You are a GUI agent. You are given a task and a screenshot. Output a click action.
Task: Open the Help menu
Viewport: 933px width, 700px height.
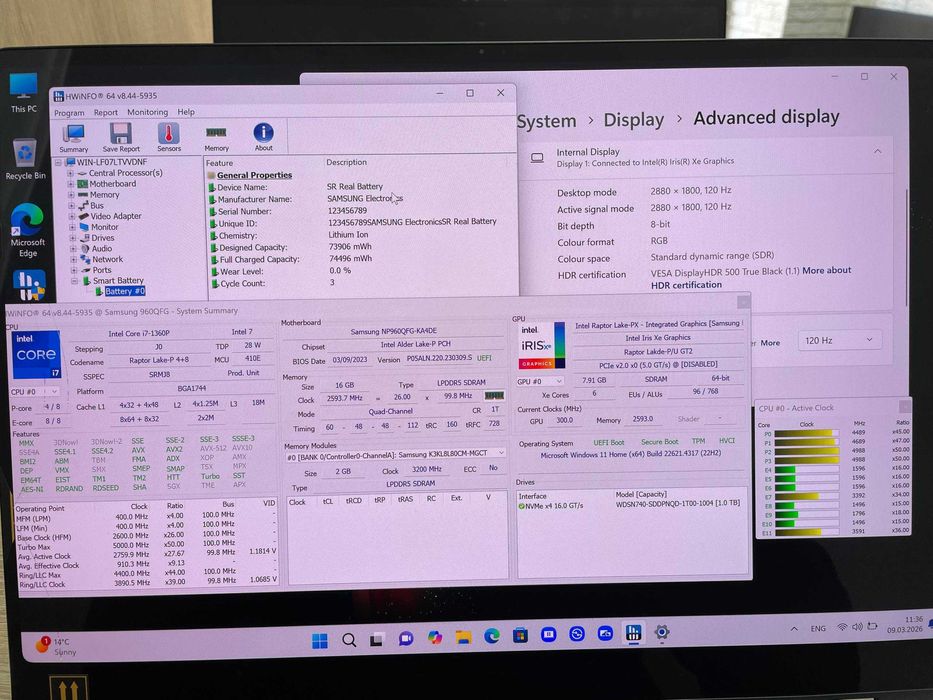[x=186, y=112]
